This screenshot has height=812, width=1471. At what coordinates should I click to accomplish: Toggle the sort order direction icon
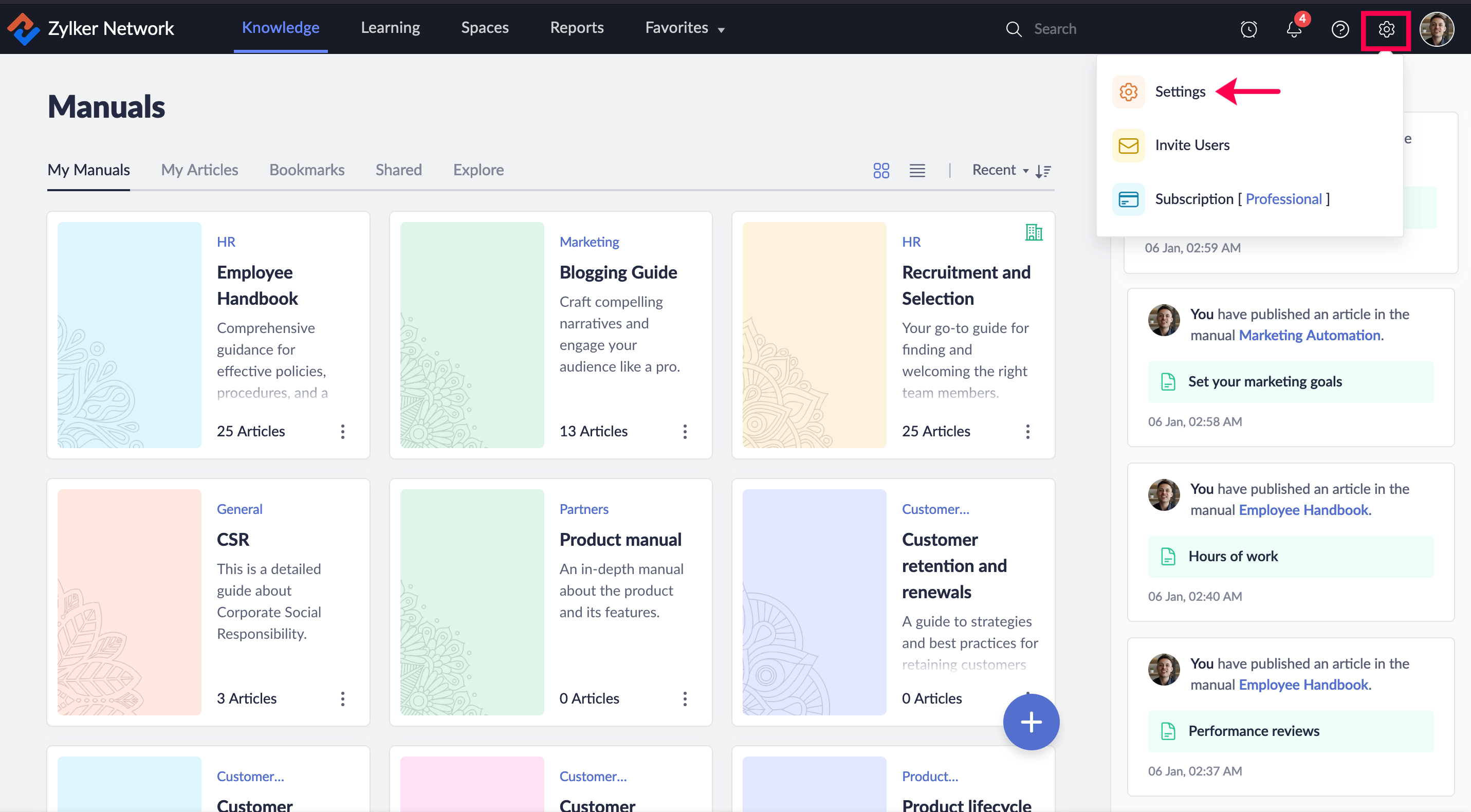tap(1043, 171)
